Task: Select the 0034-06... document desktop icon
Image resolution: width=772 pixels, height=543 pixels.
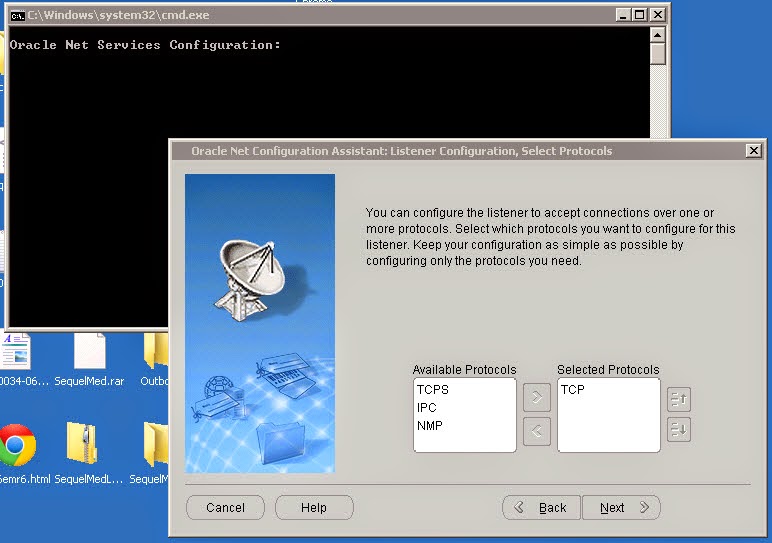Action: pyautogui.click(x=20, y=359)
